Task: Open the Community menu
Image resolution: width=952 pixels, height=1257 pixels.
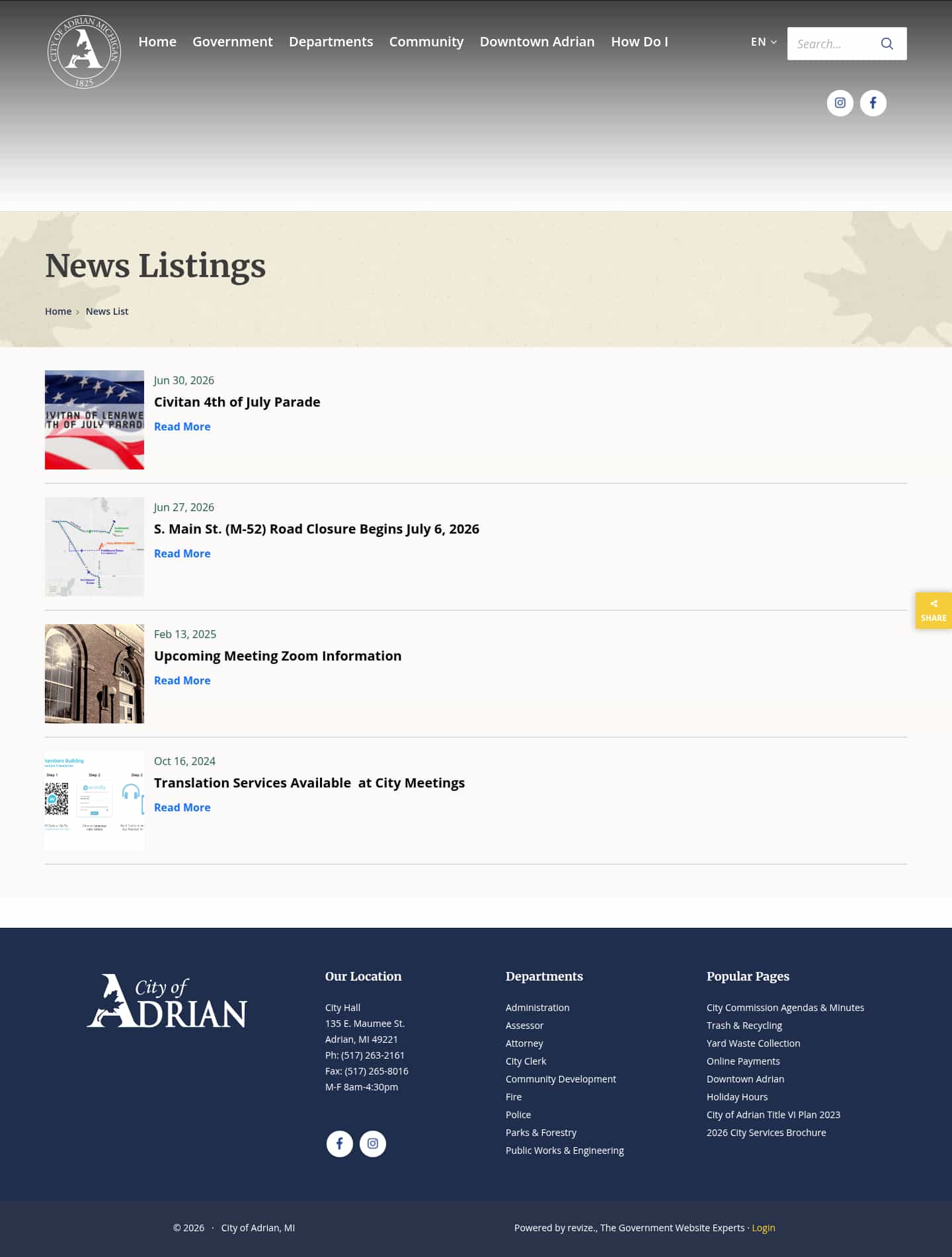Action: pos(426,42)
